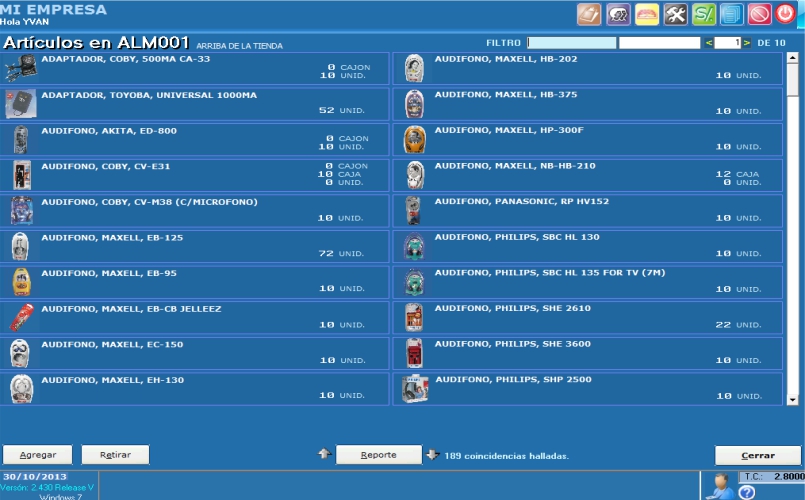Open the tools icon with hammer and wrench
Screen dimensions: 805x500
click(x=676, y=14)
